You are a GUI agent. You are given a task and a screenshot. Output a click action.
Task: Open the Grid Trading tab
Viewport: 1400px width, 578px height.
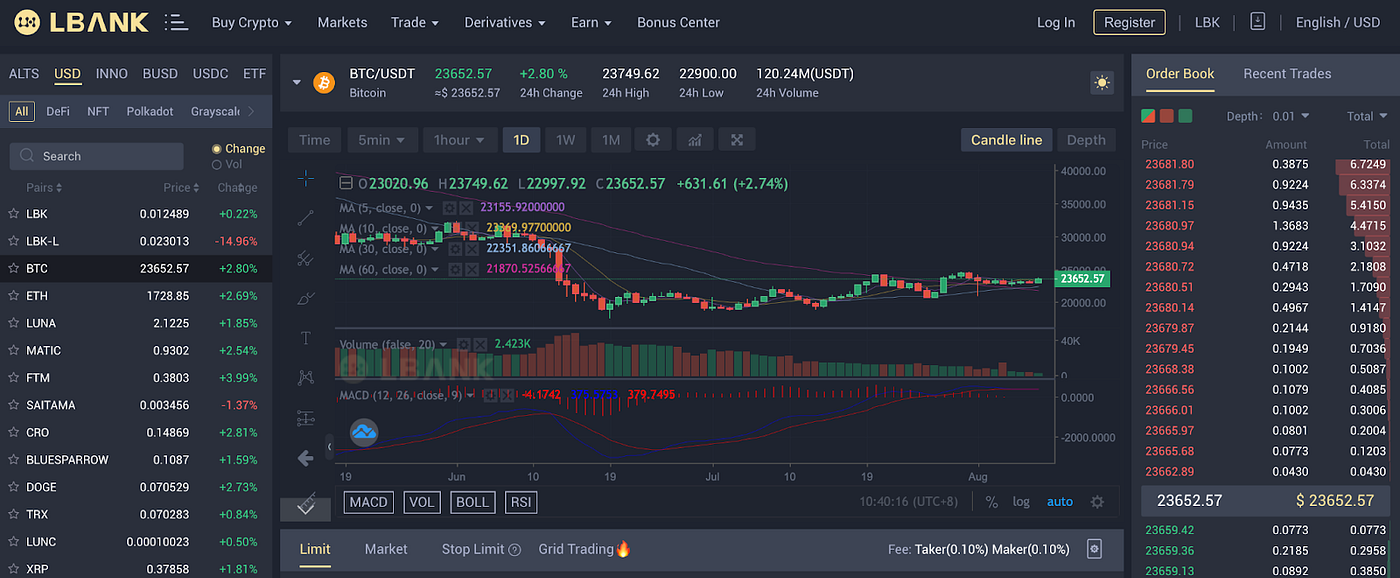[585, 549]
